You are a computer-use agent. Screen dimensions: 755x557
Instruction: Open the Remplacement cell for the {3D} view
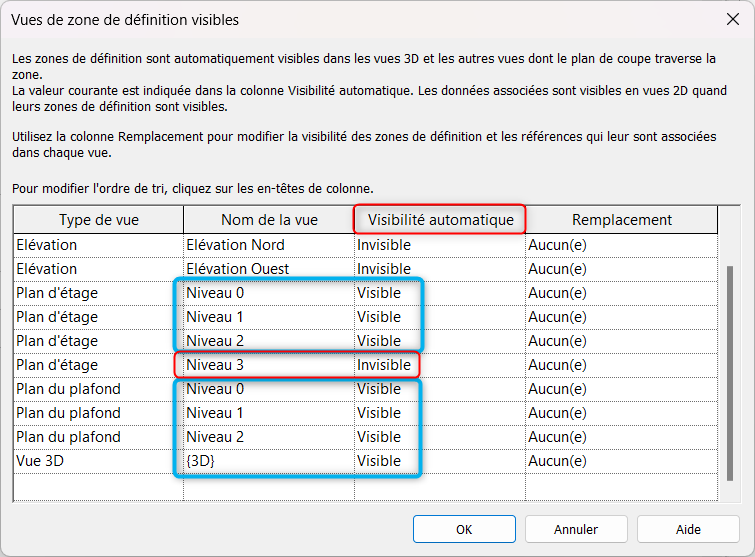pyautogui.click(x=621, y=461)
